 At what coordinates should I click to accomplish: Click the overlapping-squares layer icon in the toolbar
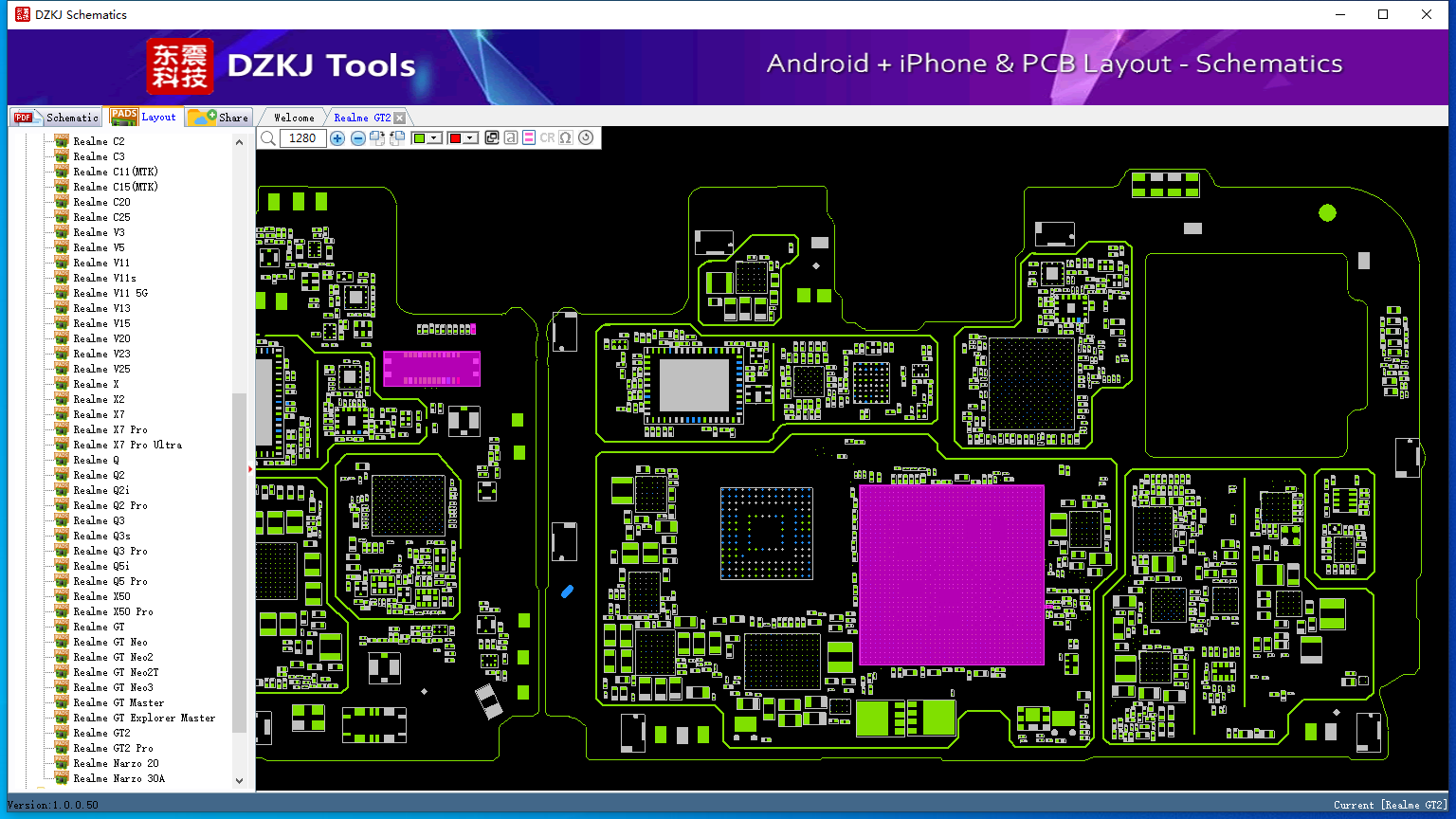492,137
